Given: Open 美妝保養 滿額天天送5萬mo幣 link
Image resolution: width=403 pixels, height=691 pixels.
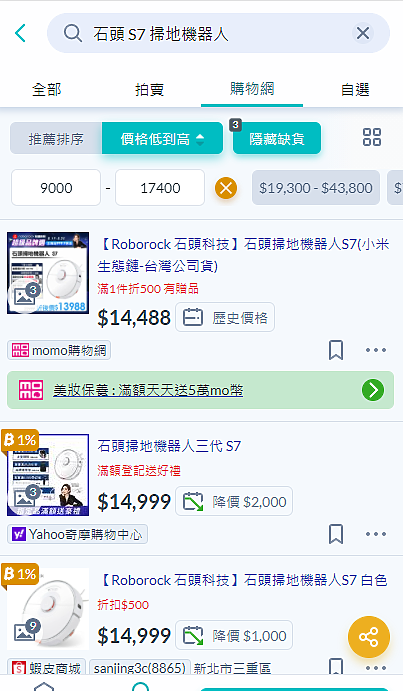Looking at the screenshot, I should (148, 390).
